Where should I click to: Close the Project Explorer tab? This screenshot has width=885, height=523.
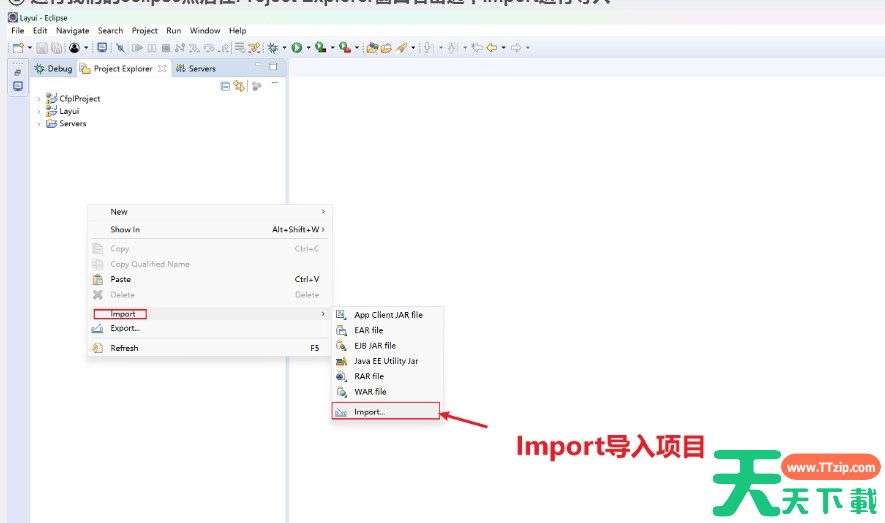(162, 68)
